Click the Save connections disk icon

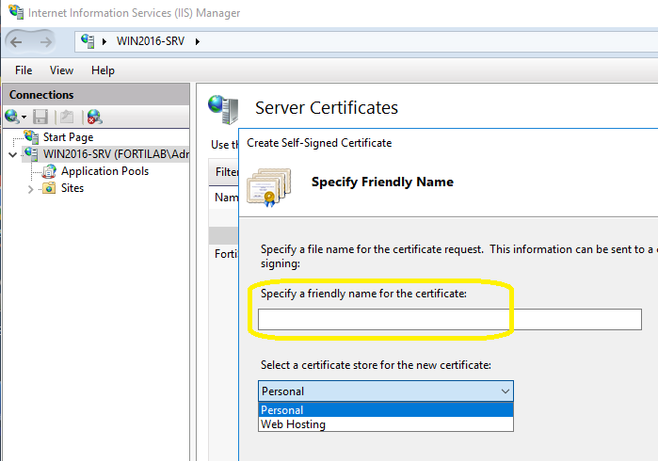41,117
